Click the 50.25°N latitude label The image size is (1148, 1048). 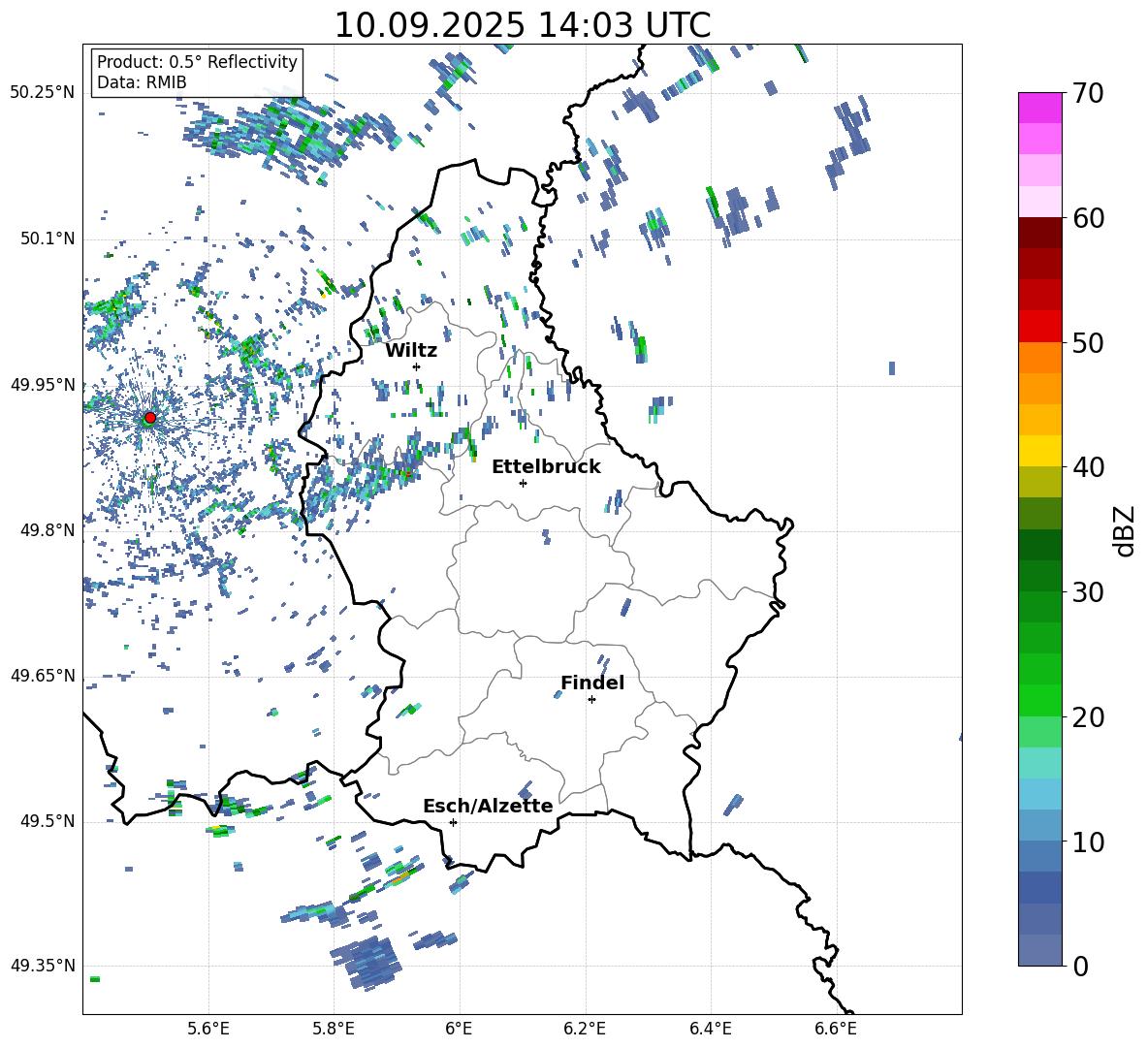(x=43, y=92)
